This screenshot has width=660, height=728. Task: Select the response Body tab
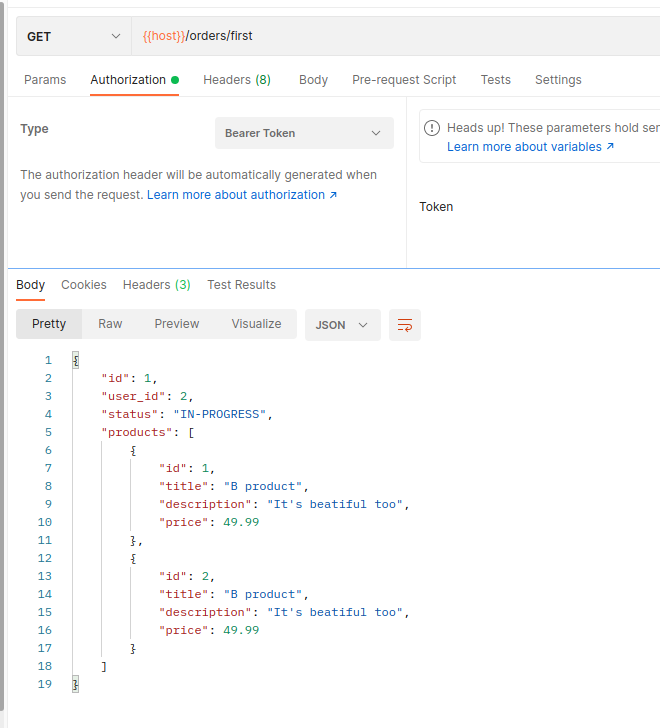[x=31, y=285]
